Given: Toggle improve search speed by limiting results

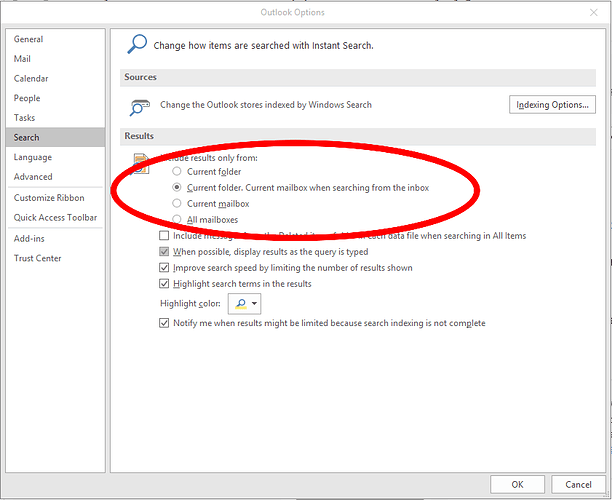Looking at the screenshot, I should [x=164, y=267].
